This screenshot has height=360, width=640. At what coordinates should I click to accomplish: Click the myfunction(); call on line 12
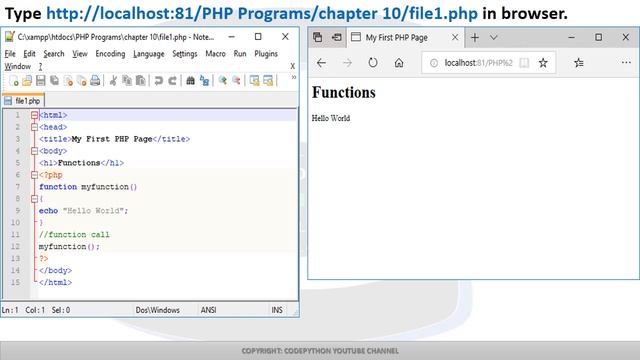[69, 247]
